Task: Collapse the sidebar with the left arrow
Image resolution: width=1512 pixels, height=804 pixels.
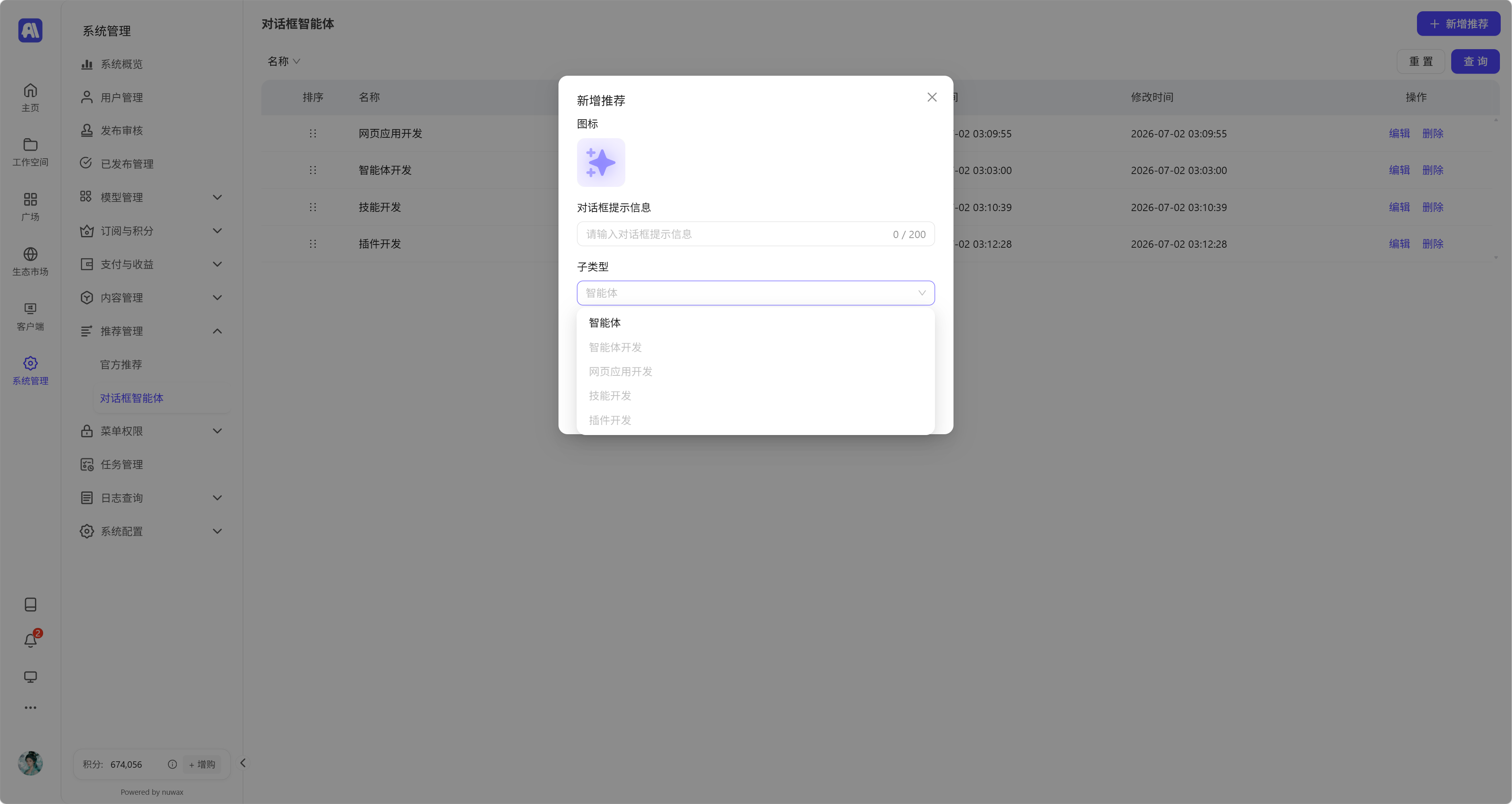Action: pos(242,763)
